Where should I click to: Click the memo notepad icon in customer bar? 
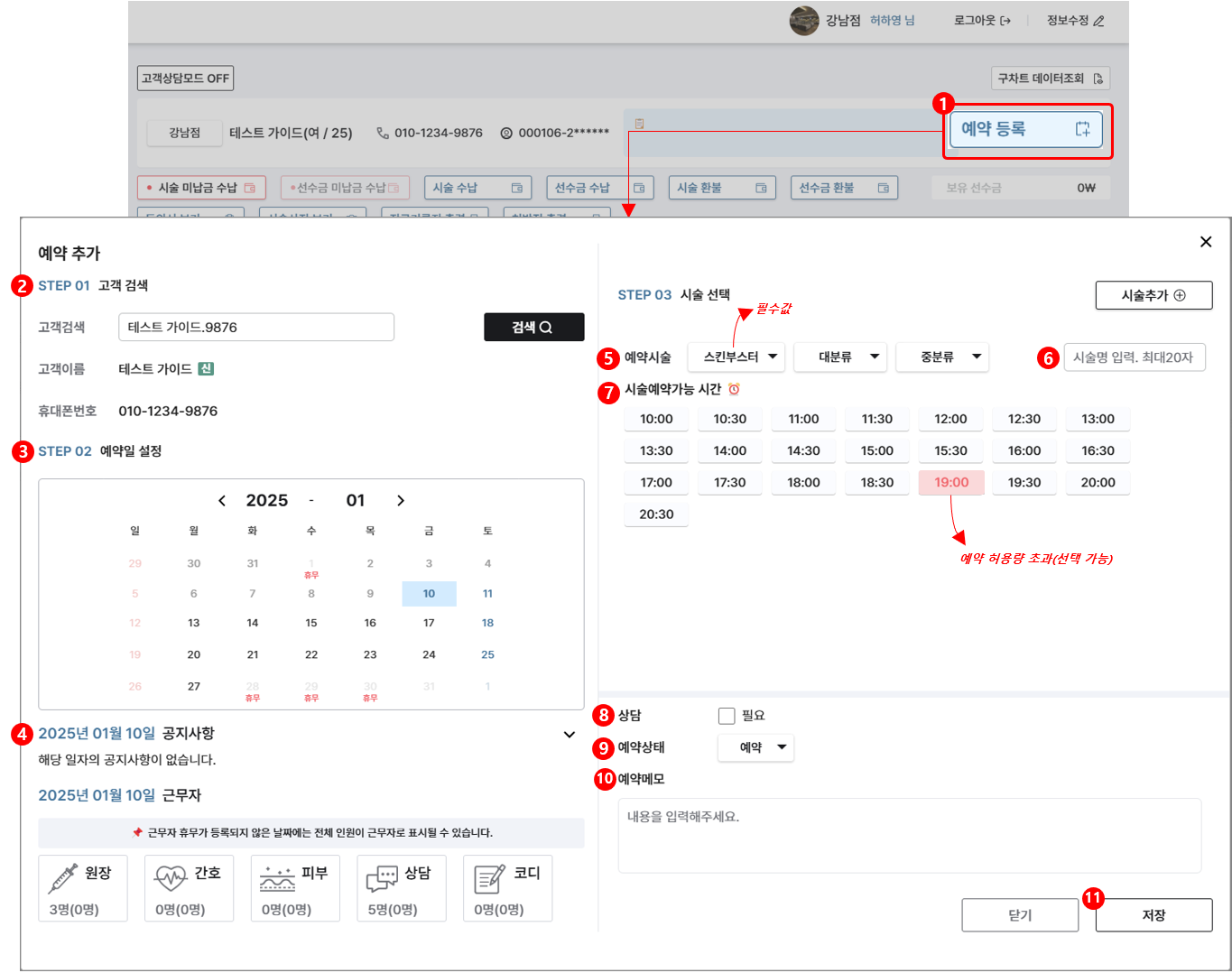[639, 124]
